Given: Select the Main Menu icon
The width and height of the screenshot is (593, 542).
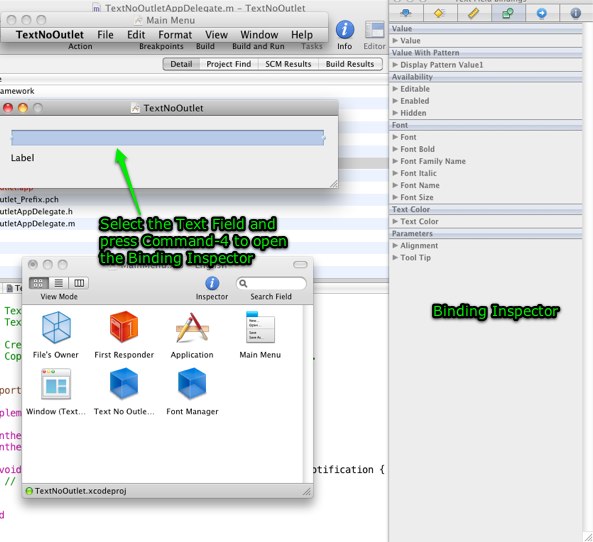Looking at the screenshot, I should pos(260,327).
